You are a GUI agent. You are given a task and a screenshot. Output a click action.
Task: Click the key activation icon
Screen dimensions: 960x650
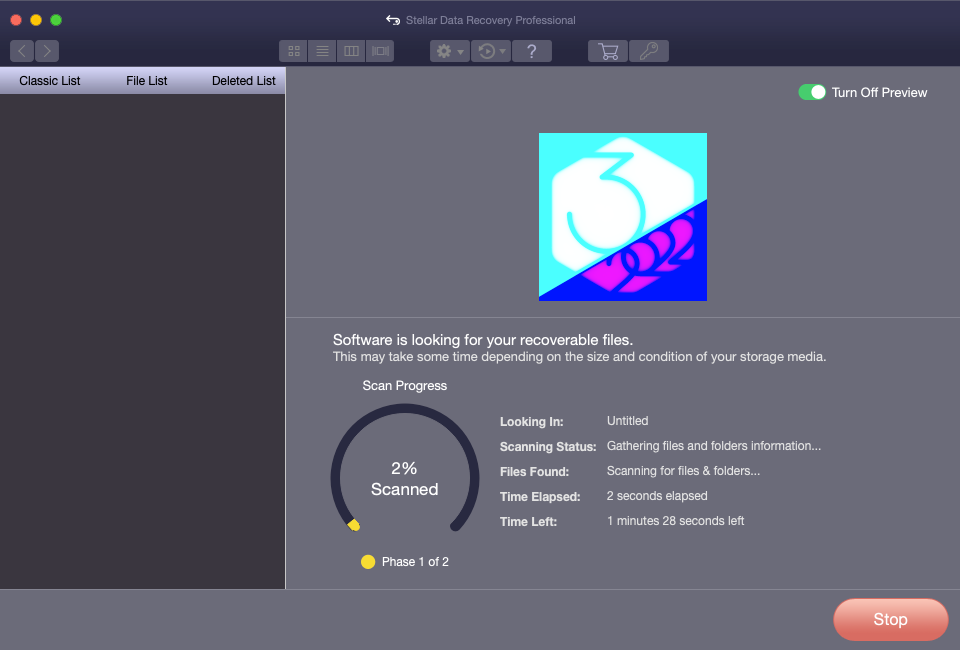click(x=649, y=51)
